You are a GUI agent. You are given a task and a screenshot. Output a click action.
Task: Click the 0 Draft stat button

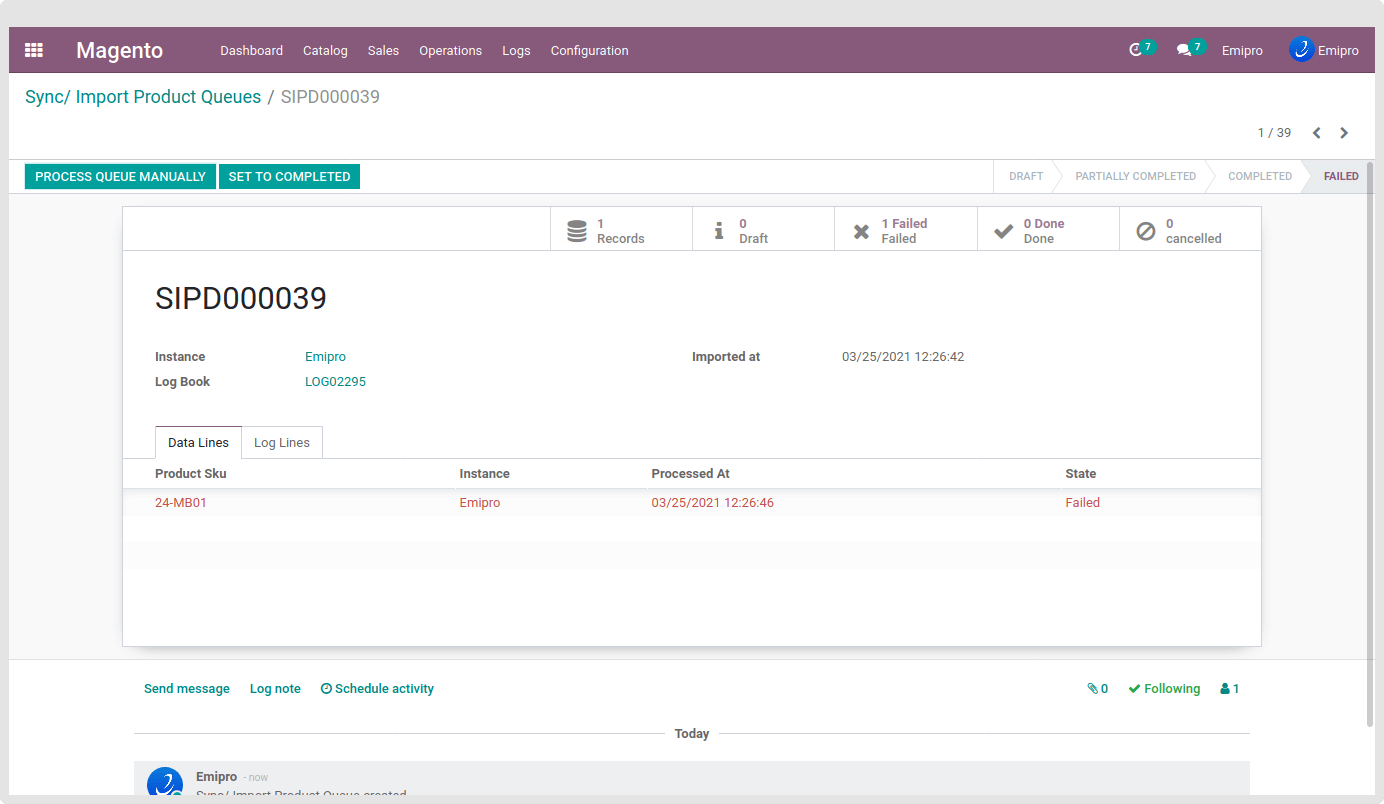[x=764, y=231]
